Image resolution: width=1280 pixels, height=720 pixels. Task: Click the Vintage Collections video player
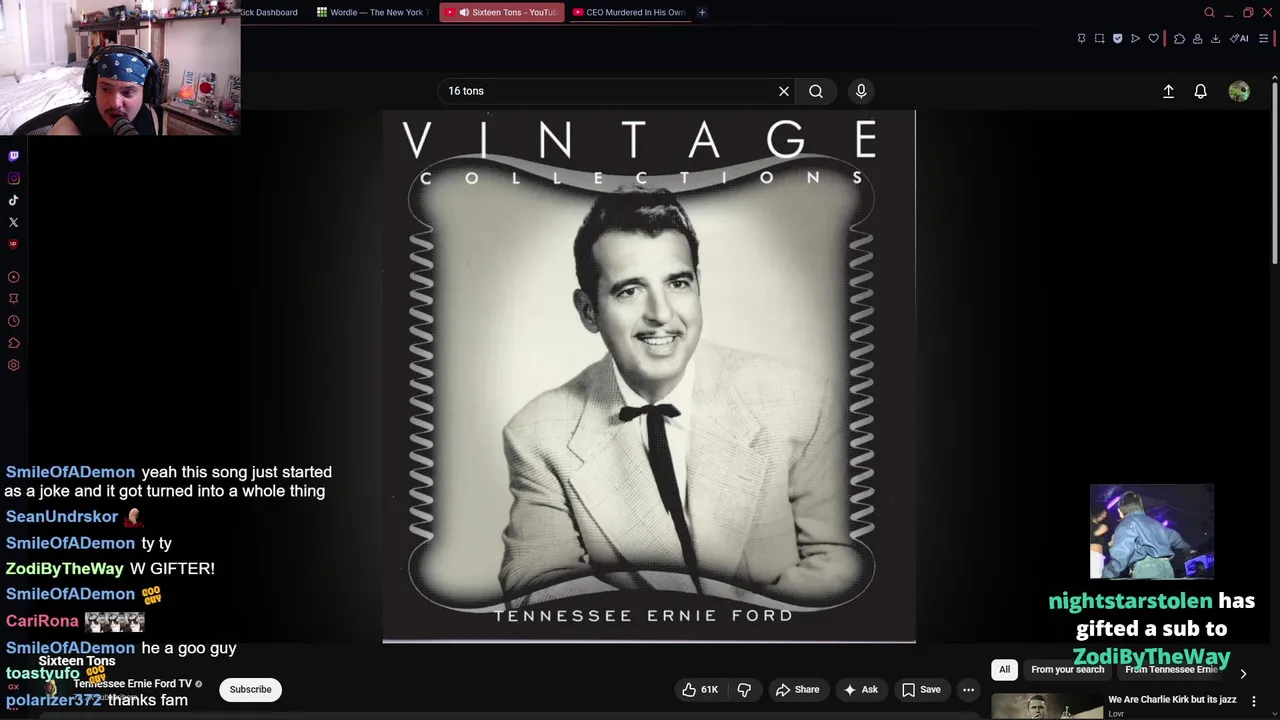649,376
